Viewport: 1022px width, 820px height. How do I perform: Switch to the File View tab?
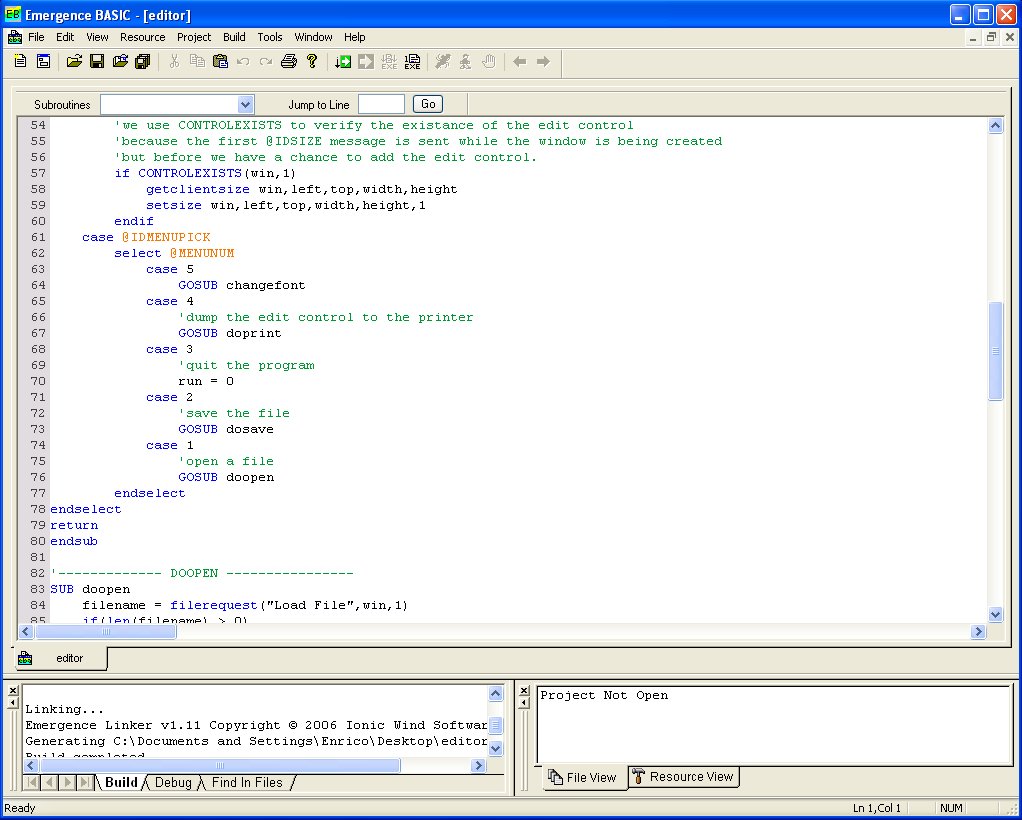(x=583, y=778)
